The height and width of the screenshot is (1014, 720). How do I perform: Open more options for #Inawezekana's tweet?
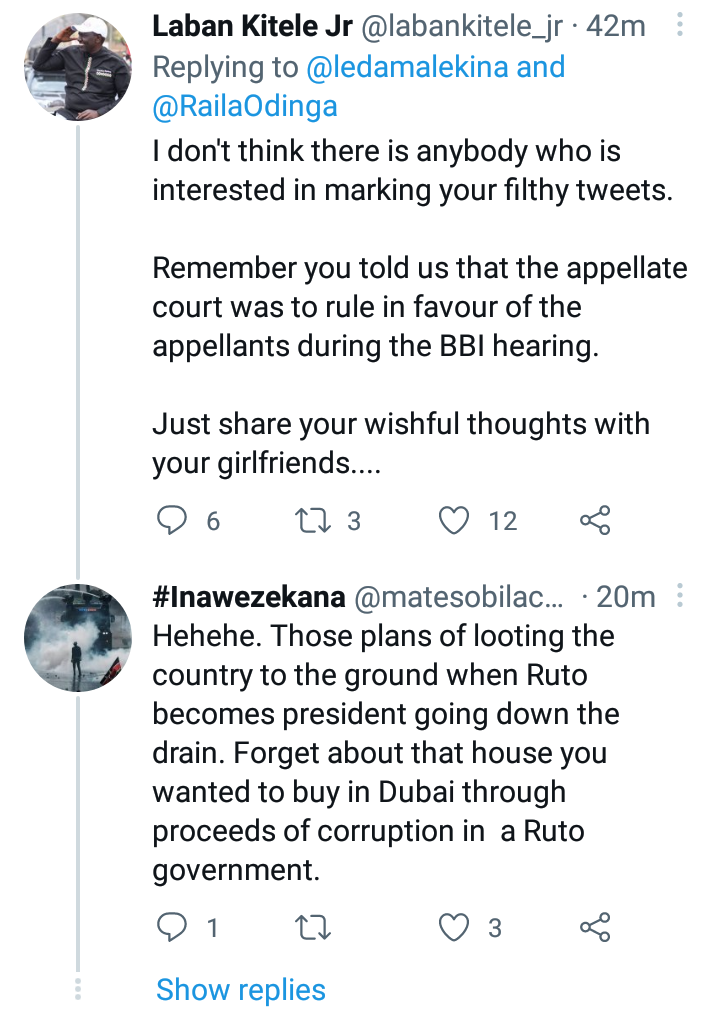[679, 596]
